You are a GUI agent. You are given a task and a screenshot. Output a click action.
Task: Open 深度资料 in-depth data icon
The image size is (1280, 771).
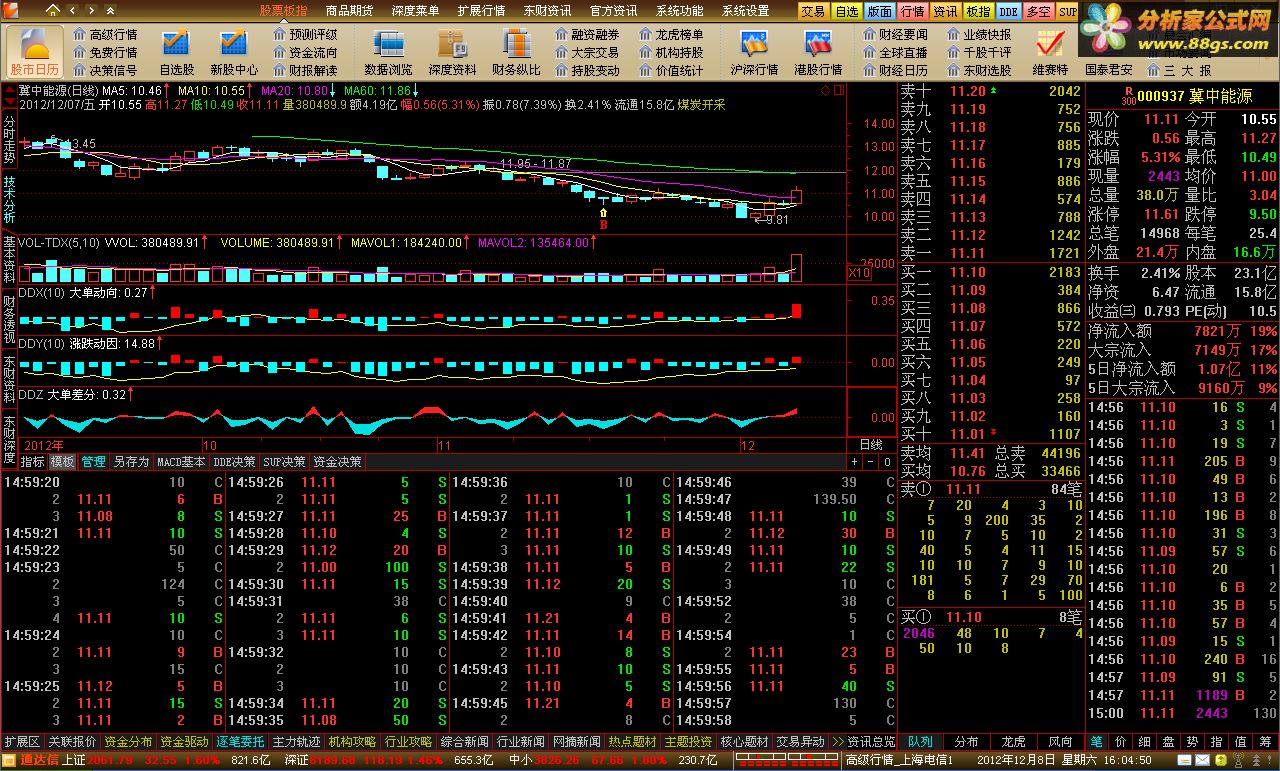pos(452,52)
